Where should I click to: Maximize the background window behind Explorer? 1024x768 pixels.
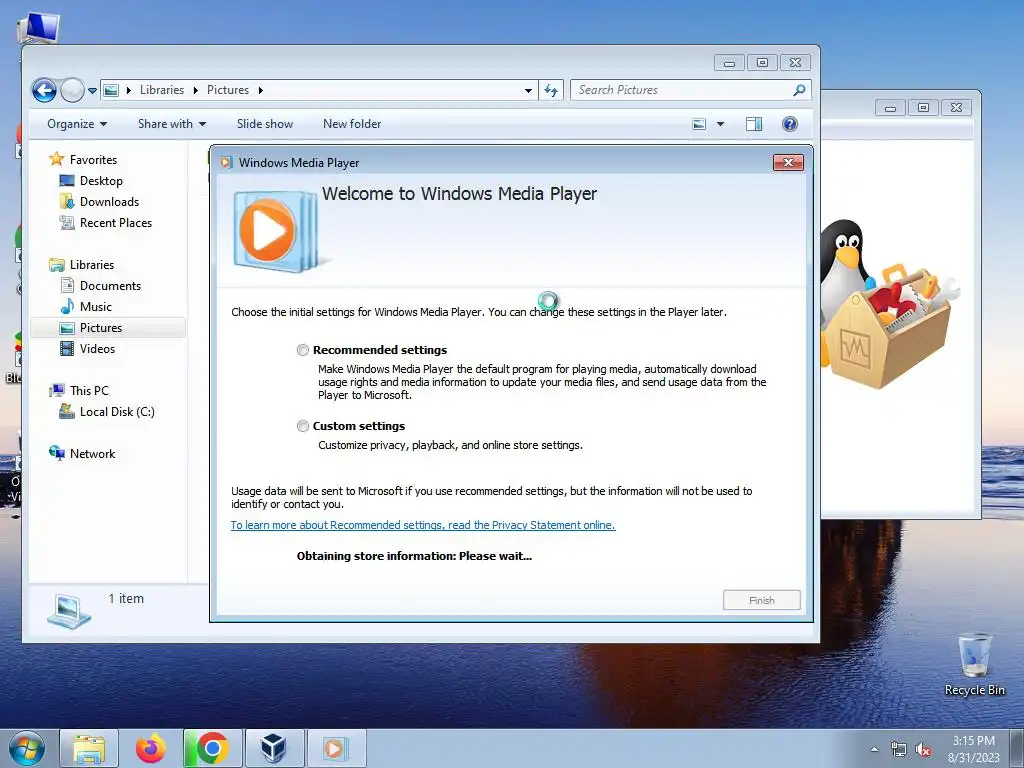[x=923, y=108]
